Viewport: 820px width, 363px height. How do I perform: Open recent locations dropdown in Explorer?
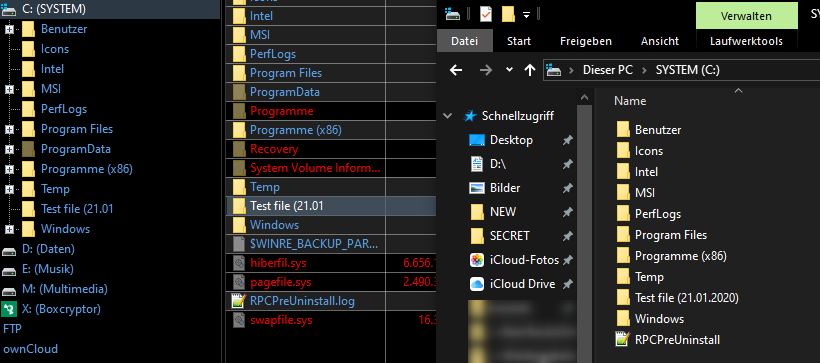coord(509,70)
